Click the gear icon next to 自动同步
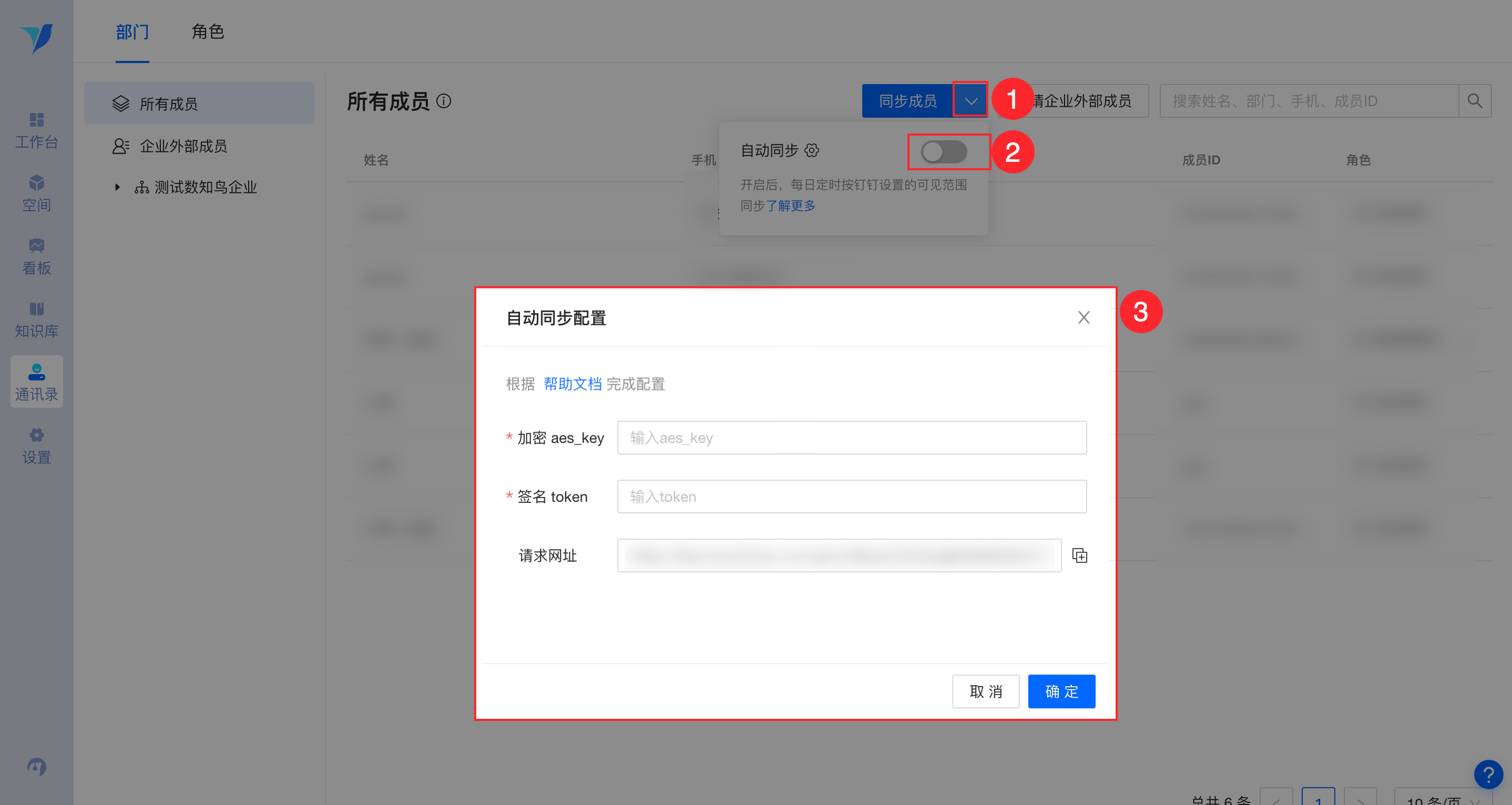1512x805 pixels. pos(812,150)
